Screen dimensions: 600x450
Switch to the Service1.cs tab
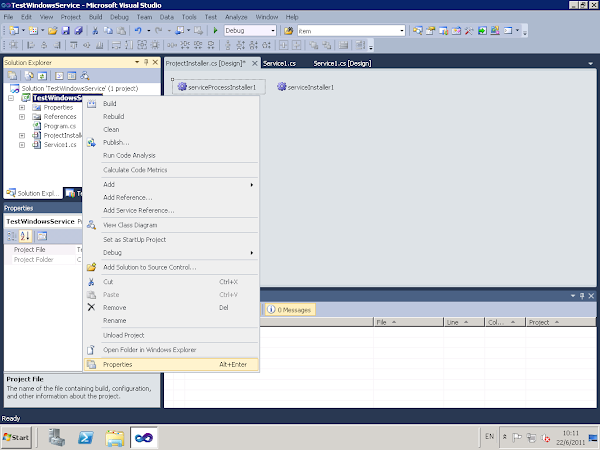279,64
